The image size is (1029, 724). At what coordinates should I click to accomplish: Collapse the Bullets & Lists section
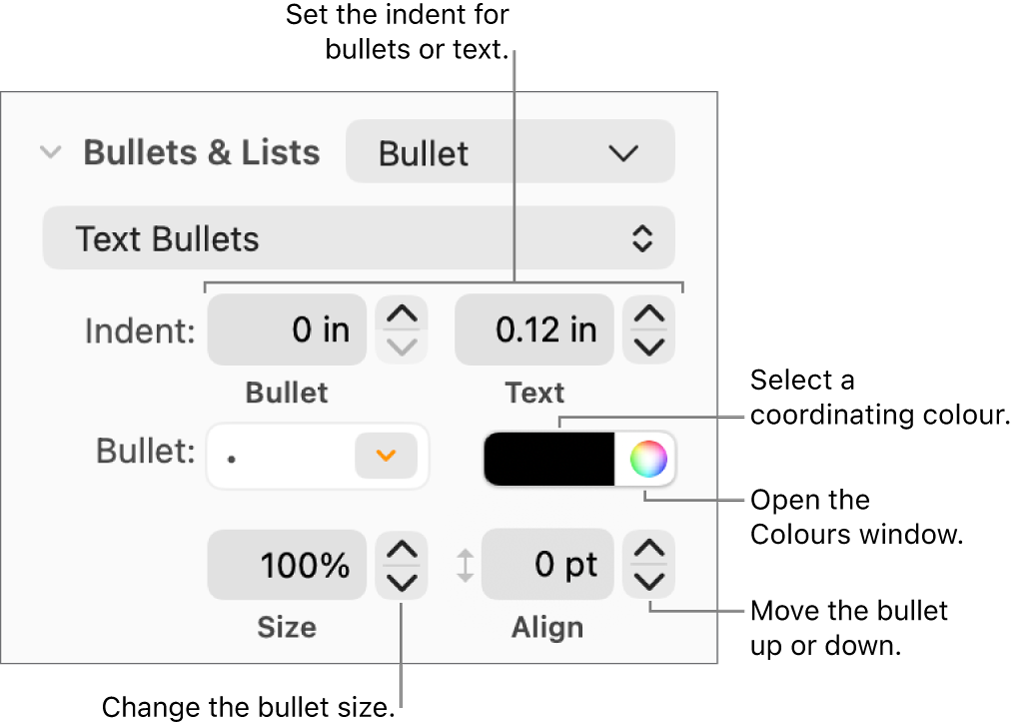(50, 152)
